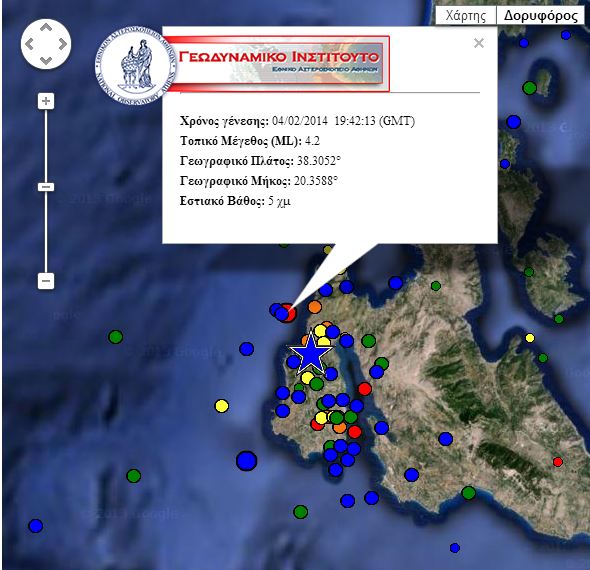Zoom in with the plus button

(x=46, y=101)
